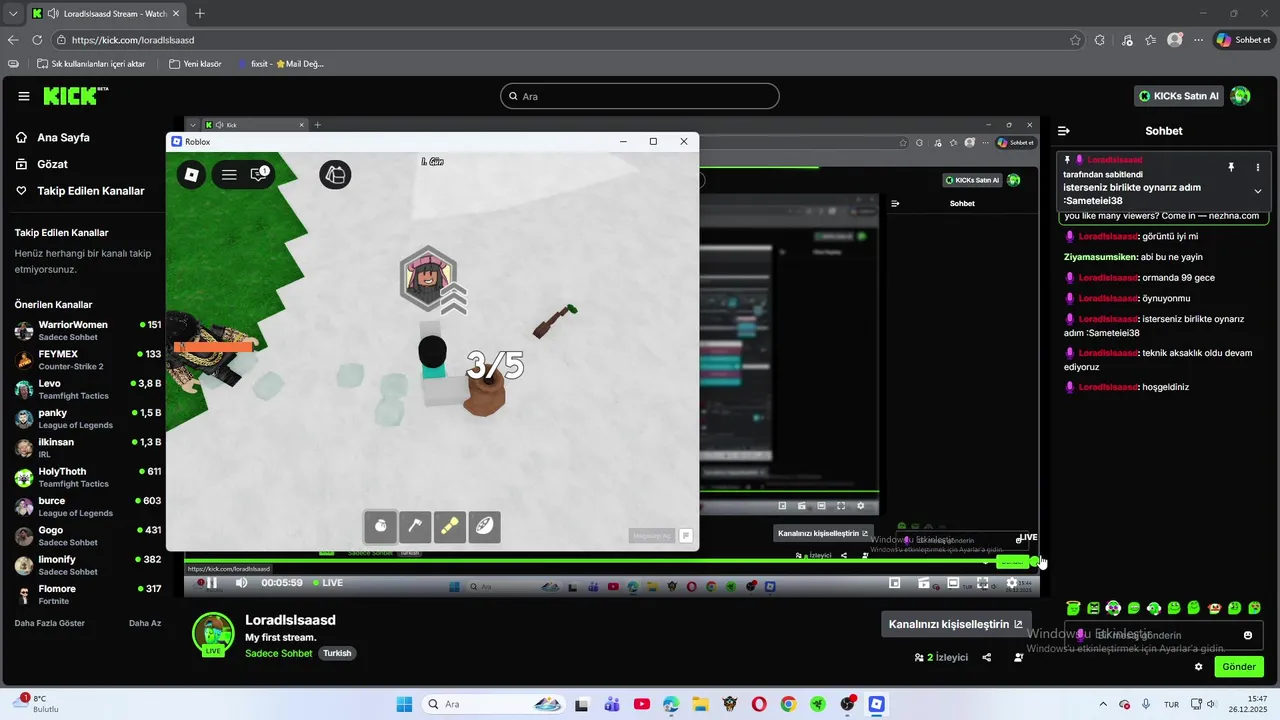Mute the Kick player volume

[x=241, y=583]
